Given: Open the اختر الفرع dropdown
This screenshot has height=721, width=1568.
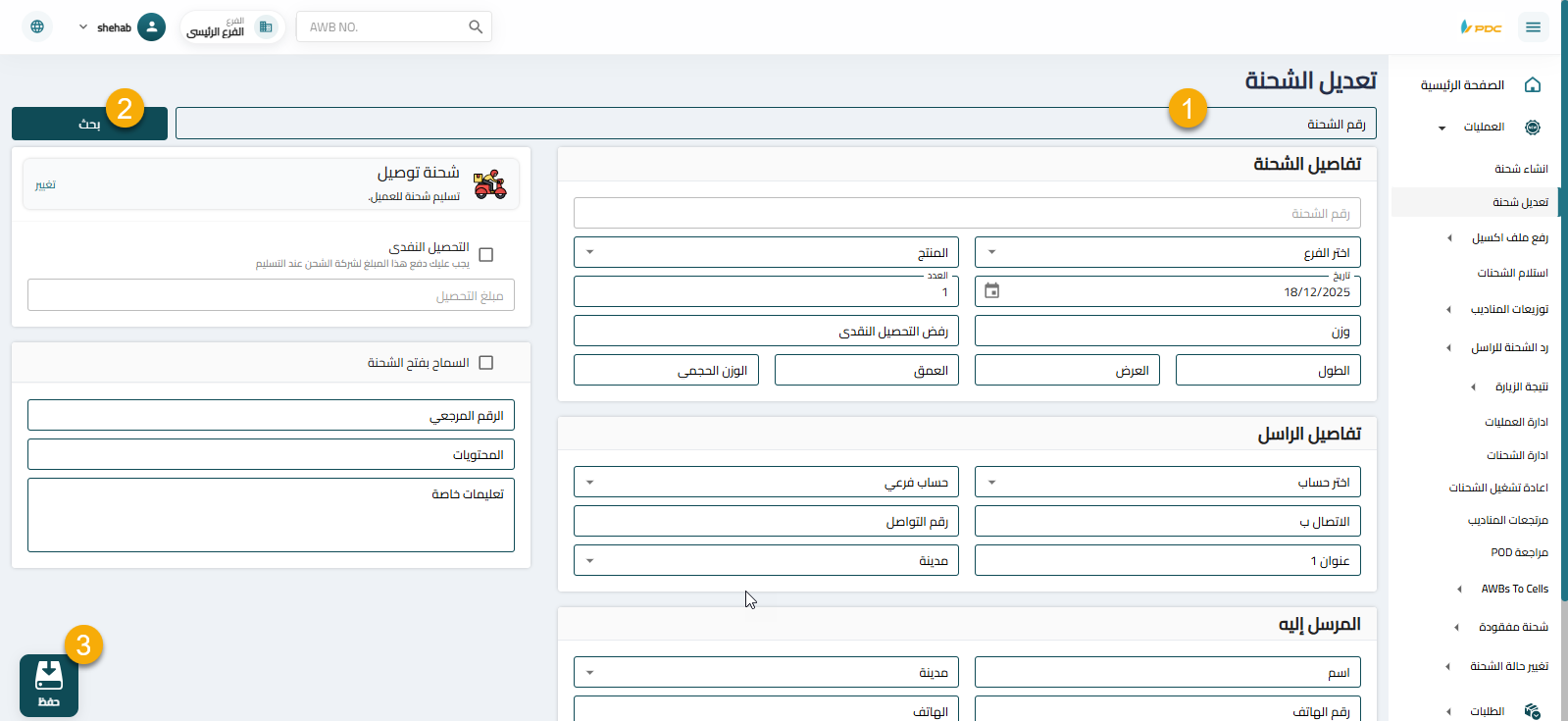Looking at the screenshot, I should point(1167,252).
